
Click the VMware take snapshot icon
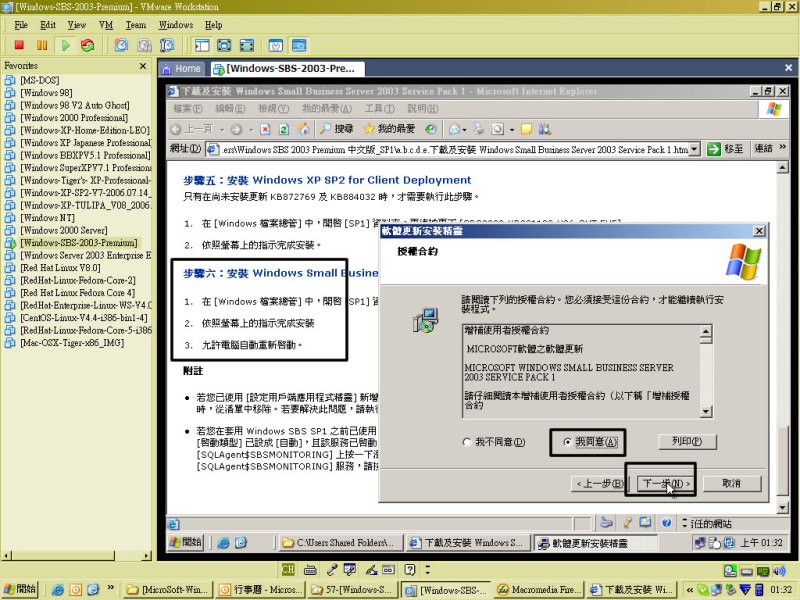[121, 45]
